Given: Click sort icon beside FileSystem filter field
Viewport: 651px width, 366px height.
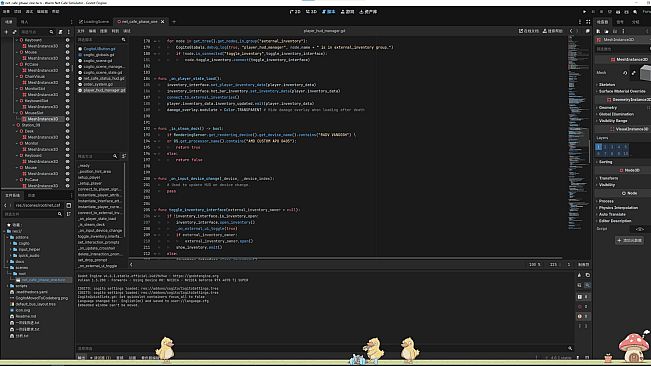Looking at the screenshot, I should (x=69, y=214).
